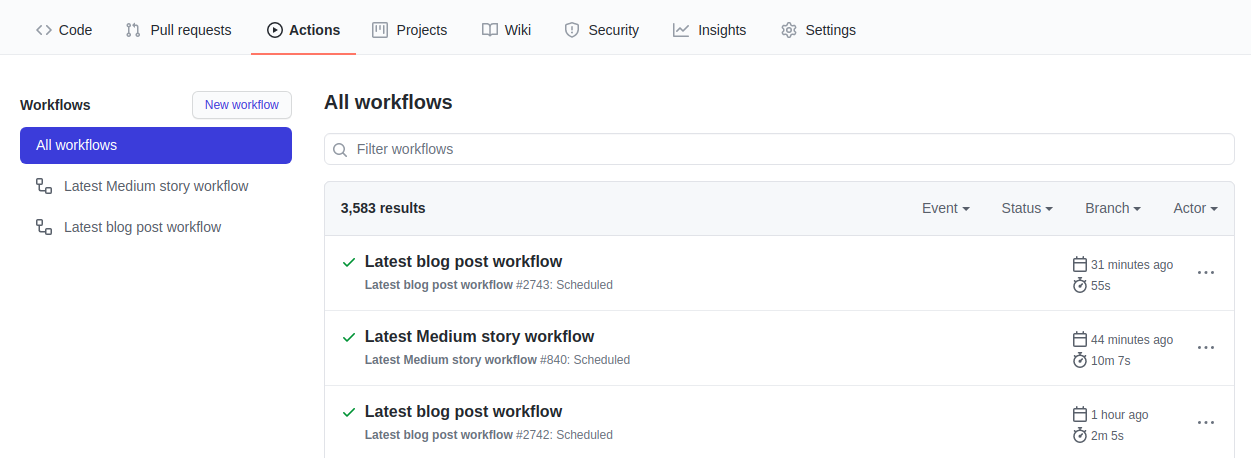Click stopwatch icon next to 10m 7s duration
The height and width of the screenshot is (458, 1251).
(x=1079, y=360)
